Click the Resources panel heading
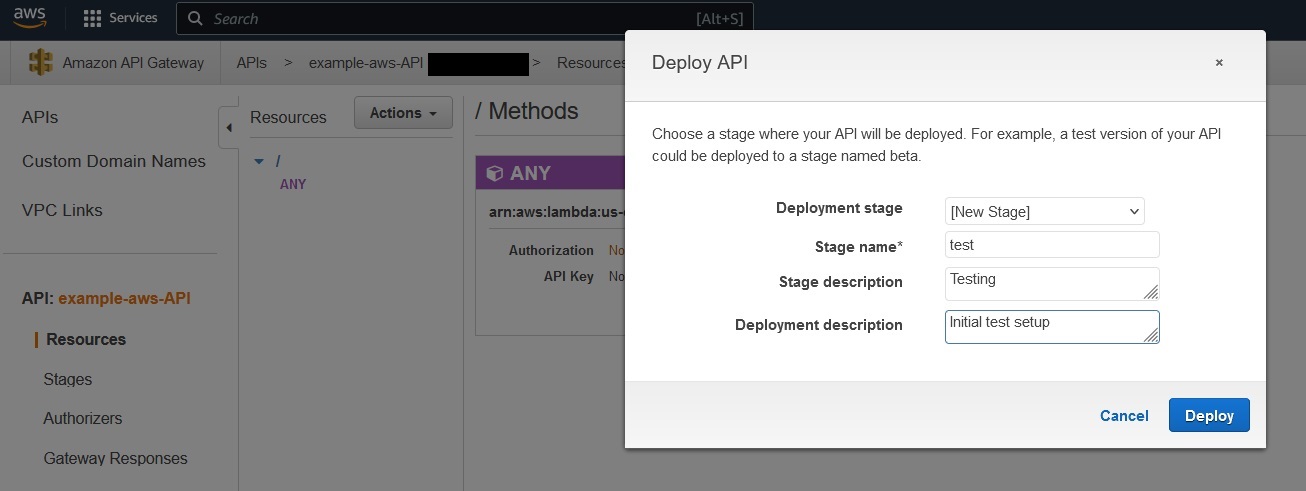This screenshot has height=491, width=1306. pyautogui.click(x=288, y=117)
